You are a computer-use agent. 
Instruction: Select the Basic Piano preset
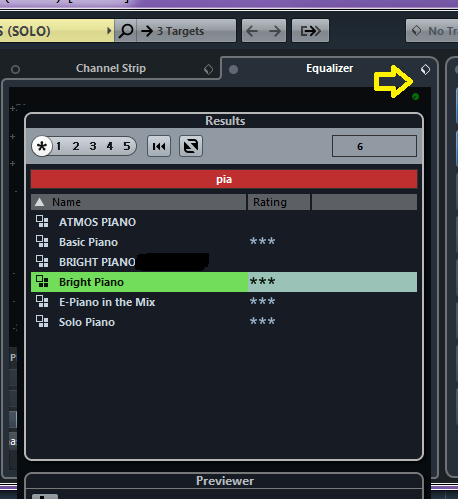[x=224, y=242]
